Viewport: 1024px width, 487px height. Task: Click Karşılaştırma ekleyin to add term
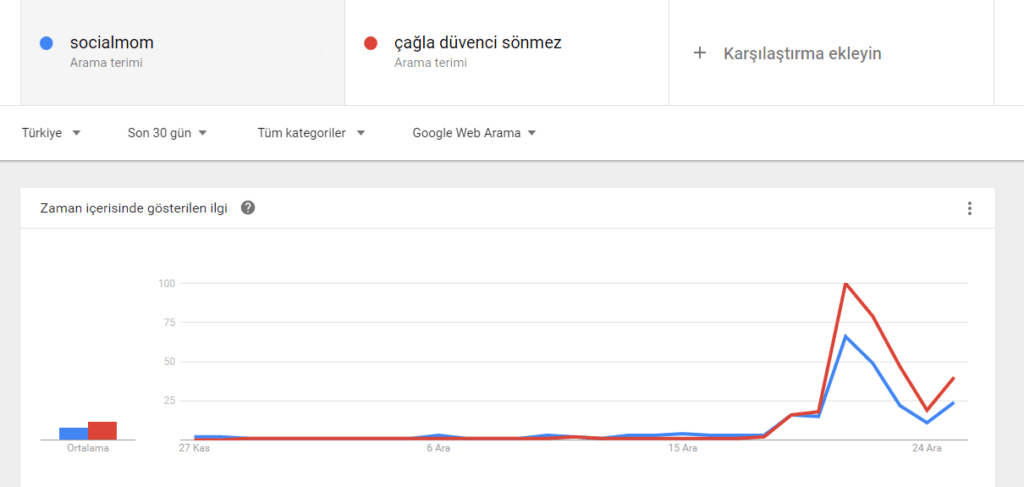click(x=802, y=53)
